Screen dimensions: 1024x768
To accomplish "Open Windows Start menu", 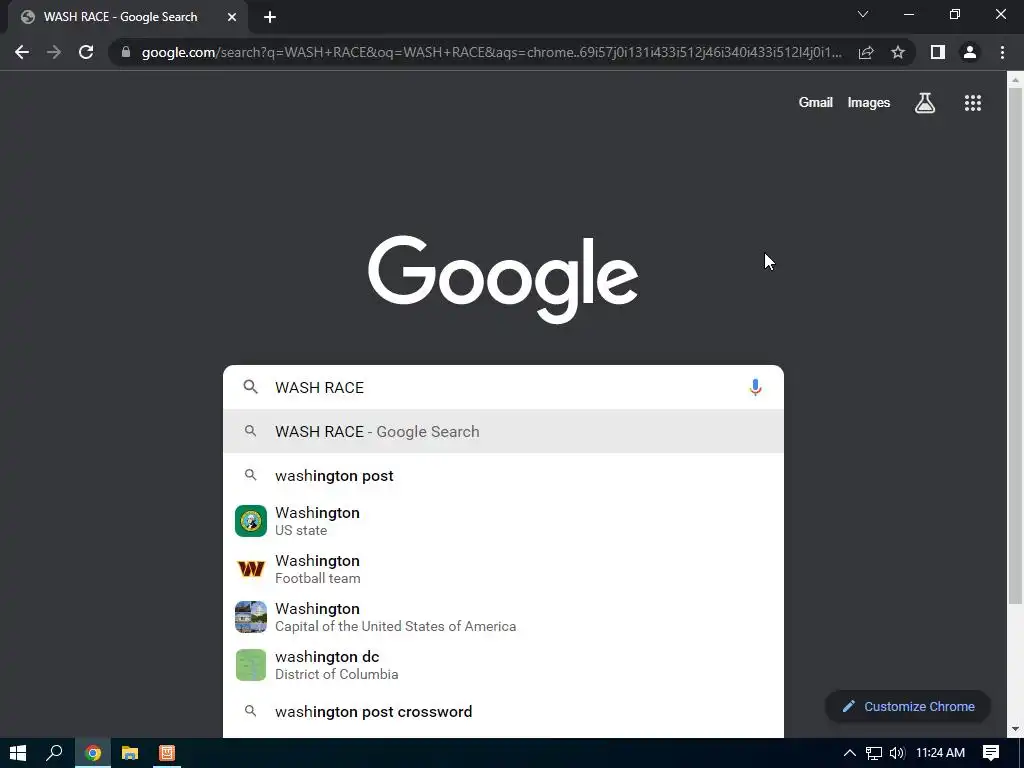I will click(x=18, y=753).
